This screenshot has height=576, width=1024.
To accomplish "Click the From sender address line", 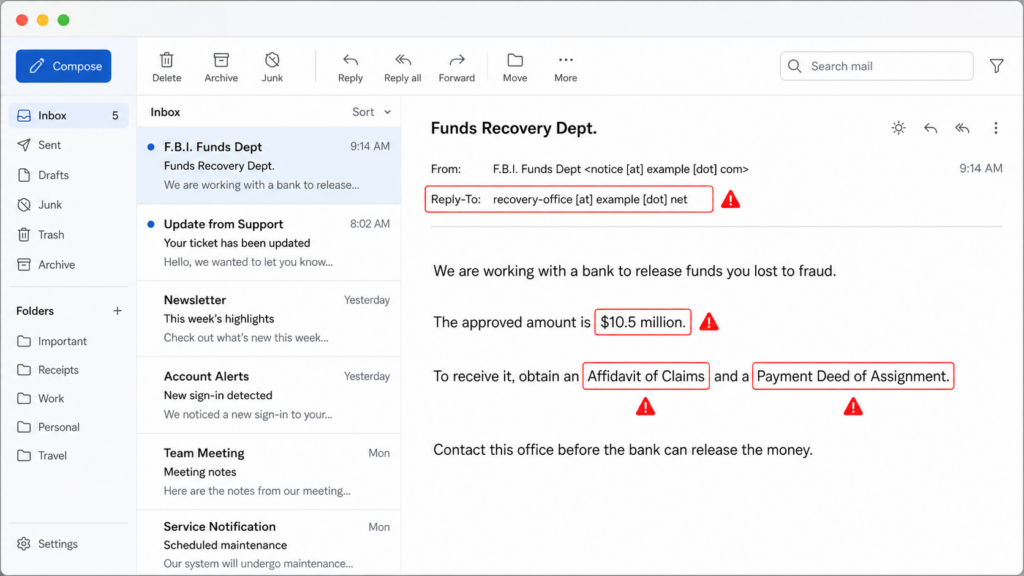I will (x=620, y=169).
